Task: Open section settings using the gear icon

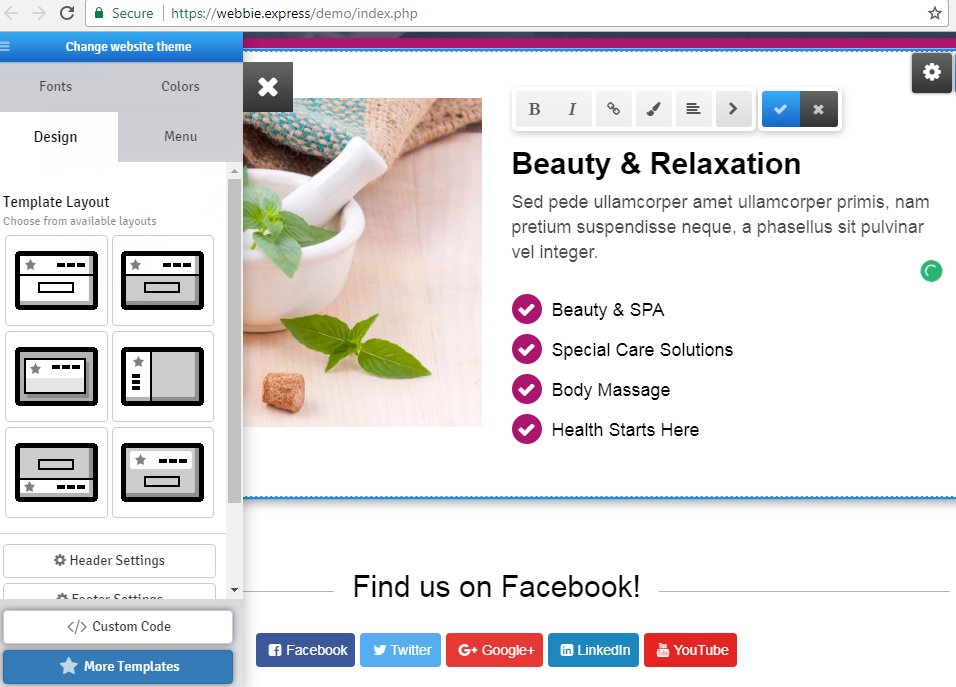Action: pyautogui.click(x=932, y=73)
